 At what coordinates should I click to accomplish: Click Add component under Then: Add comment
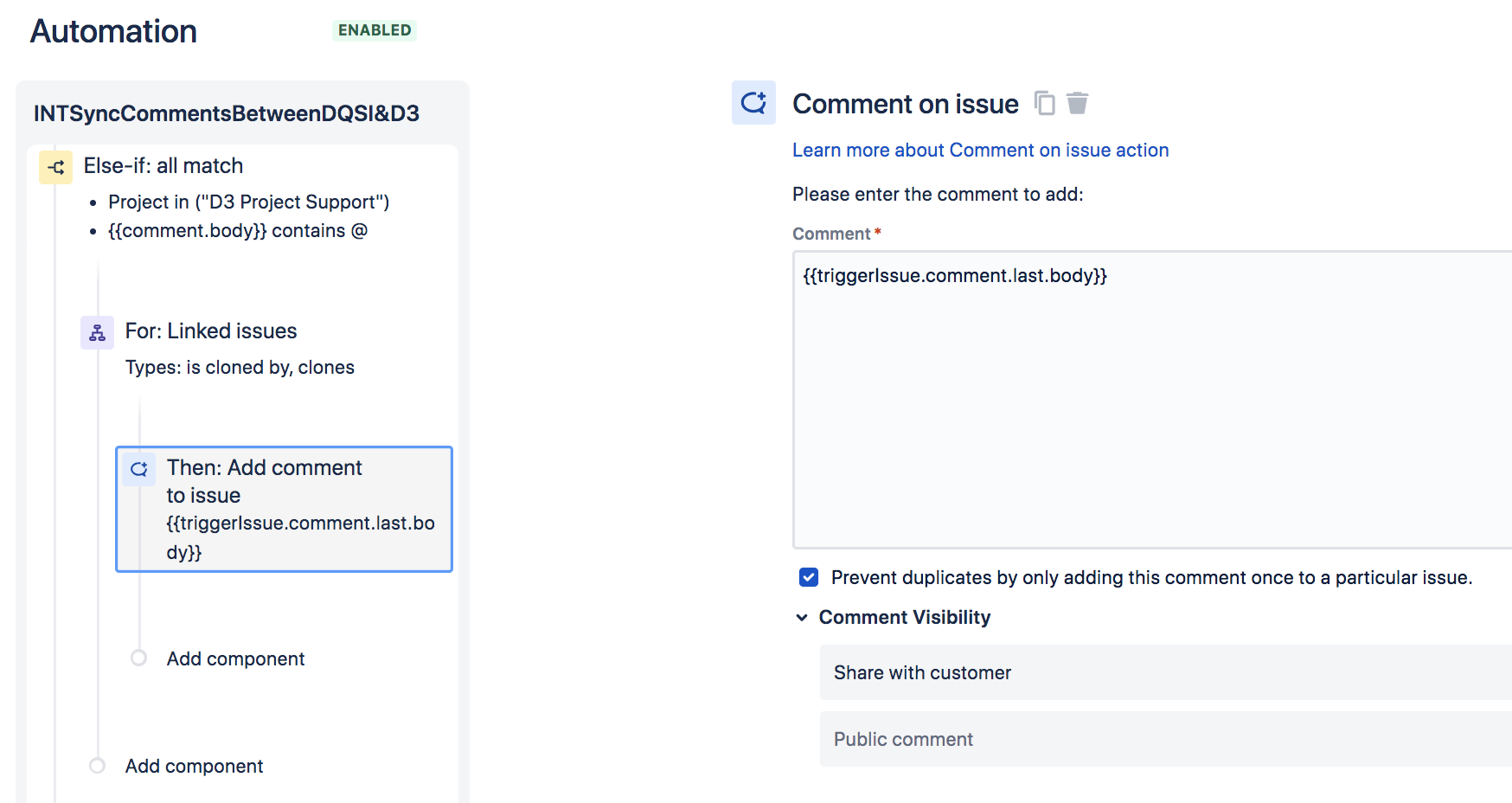(x=235, y=658)
